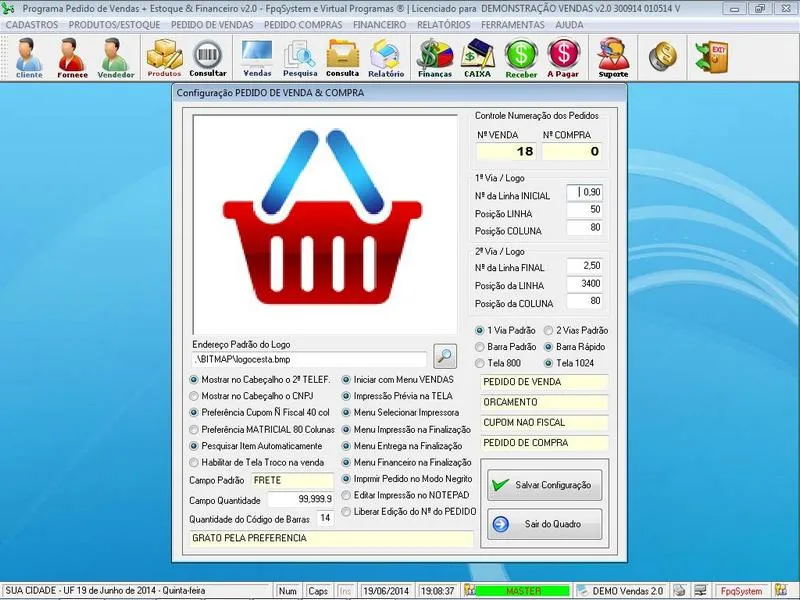Open the RELATÓRIOS menu
Screen dimensions: 800x600
click(443, 23)
